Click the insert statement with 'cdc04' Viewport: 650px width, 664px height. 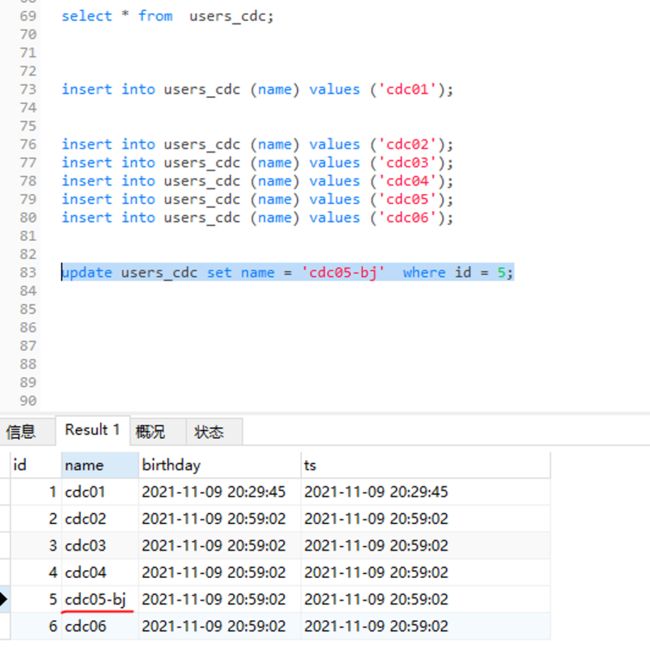(x=257, y=181)
